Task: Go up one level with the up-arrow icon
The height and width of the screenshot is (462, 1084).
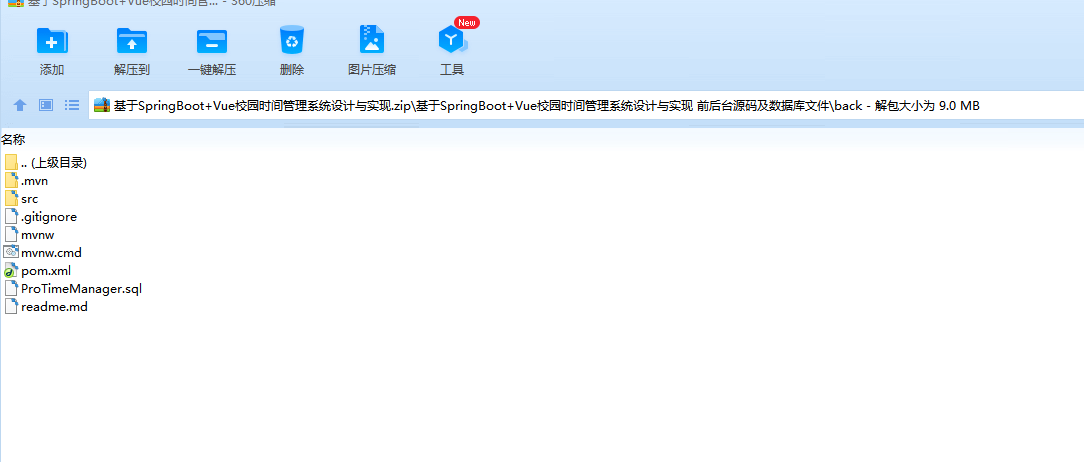Action: pyautogui.click(x=20, y=105)
